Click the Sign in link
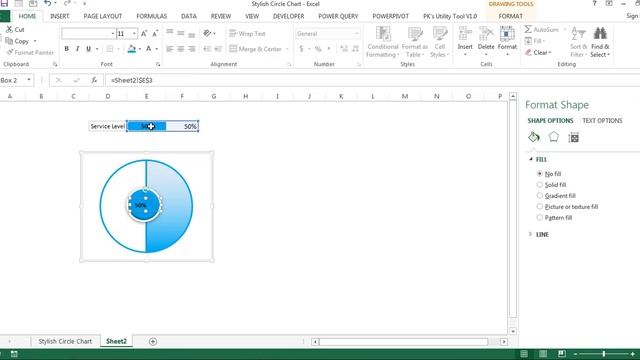Screen dimensions: 640x360 pyautogui.click(x=633, y=16)
